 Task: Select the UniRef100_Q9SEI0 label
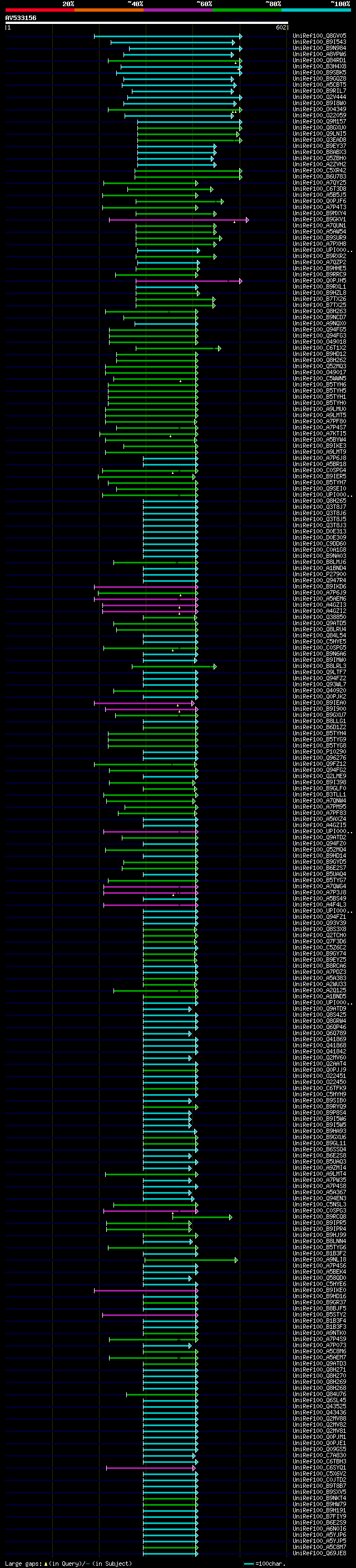coord(319,489)
